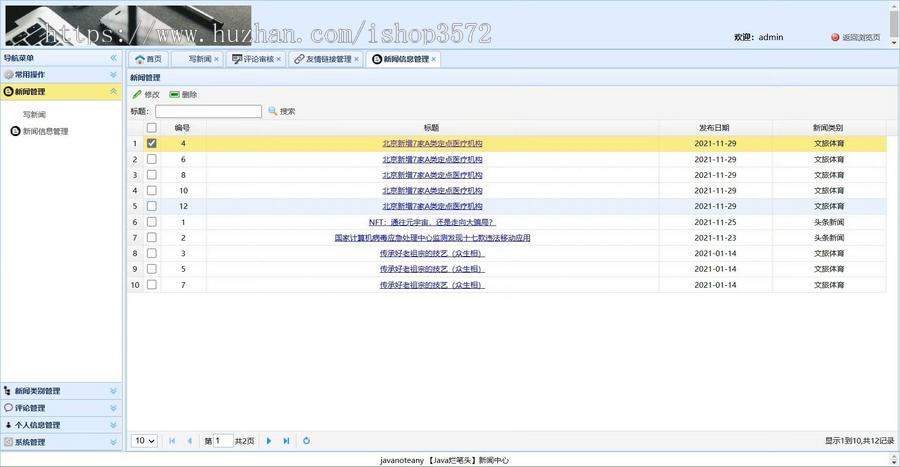Go to next page arrow icon
This screenshot has height=467, width=900.
pos(269,441)
